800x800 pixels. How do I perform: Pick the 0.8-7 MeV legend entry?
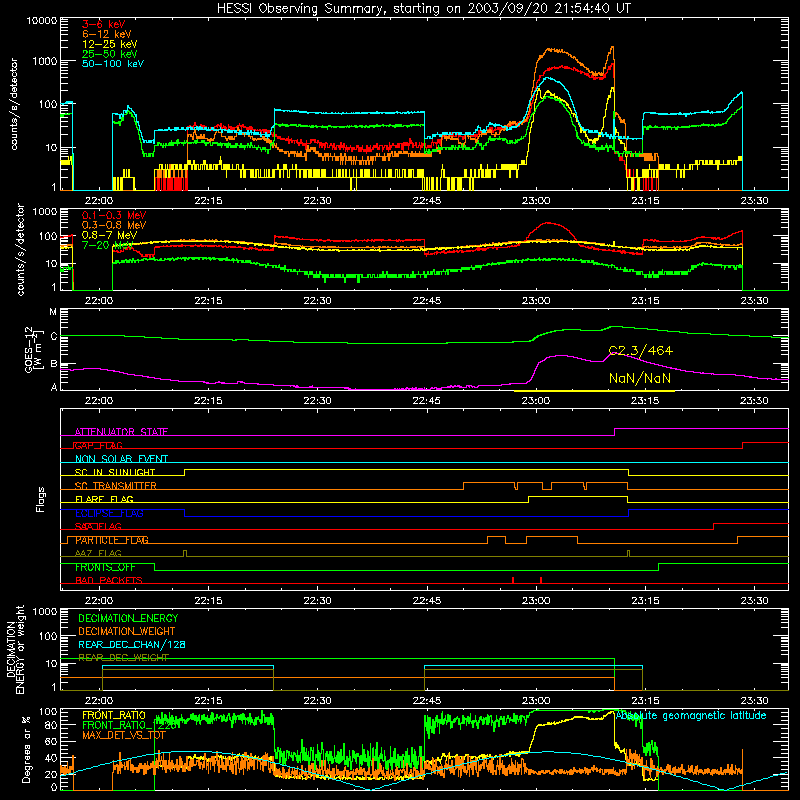(x=110, y=235)
